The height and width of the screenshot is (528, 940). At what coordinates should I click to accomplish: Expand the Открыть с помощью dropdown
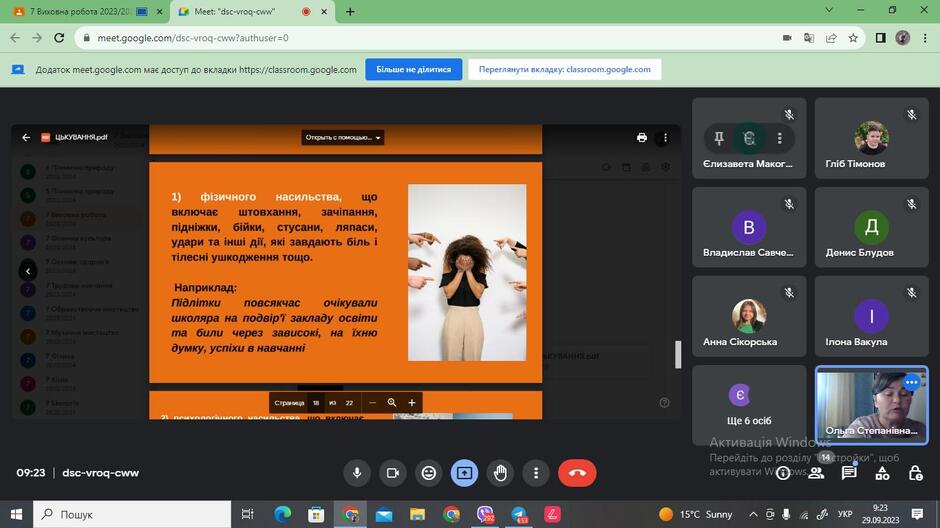[x=342, y=137]
